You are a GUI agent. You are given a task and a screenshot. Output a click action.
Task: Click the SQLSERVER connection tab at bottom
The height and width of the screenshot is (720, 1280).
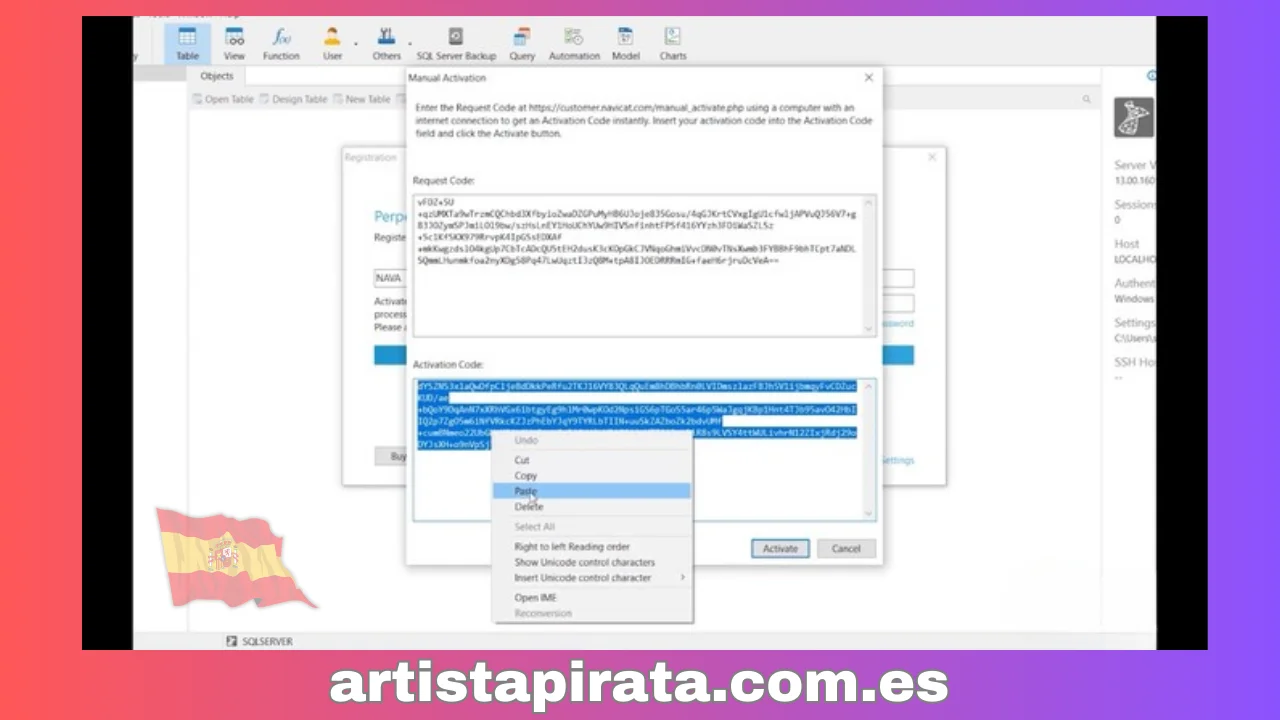[x=259, y=641]
